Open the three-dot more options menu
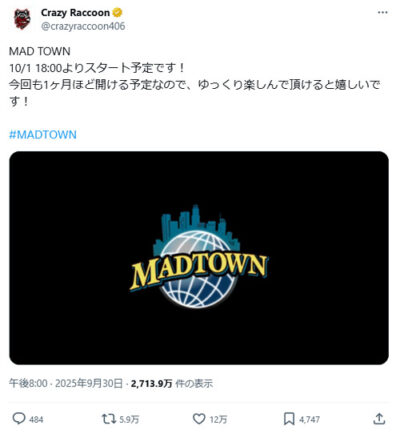Viewport: 400px width, 434px height. (x=383, y=13)
